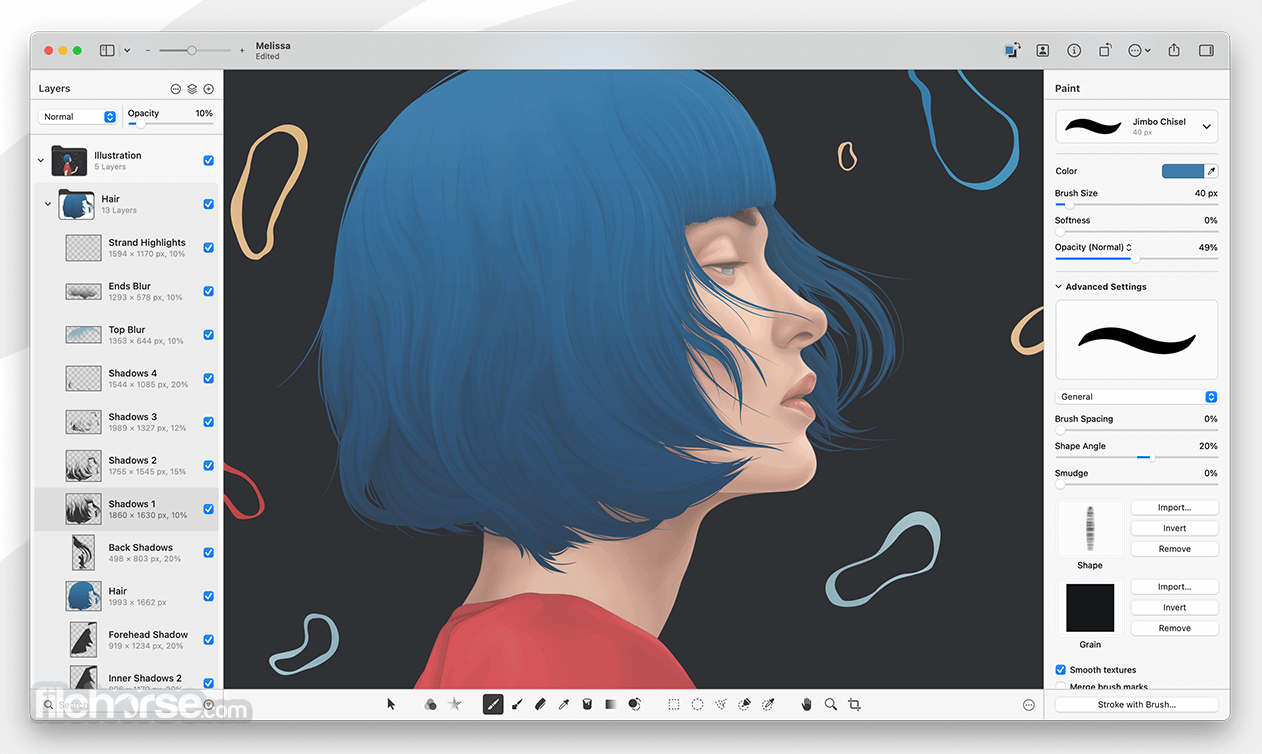Open the Effects star tool
Screen dimensions: 1262x754
click(x=455, y=704)
